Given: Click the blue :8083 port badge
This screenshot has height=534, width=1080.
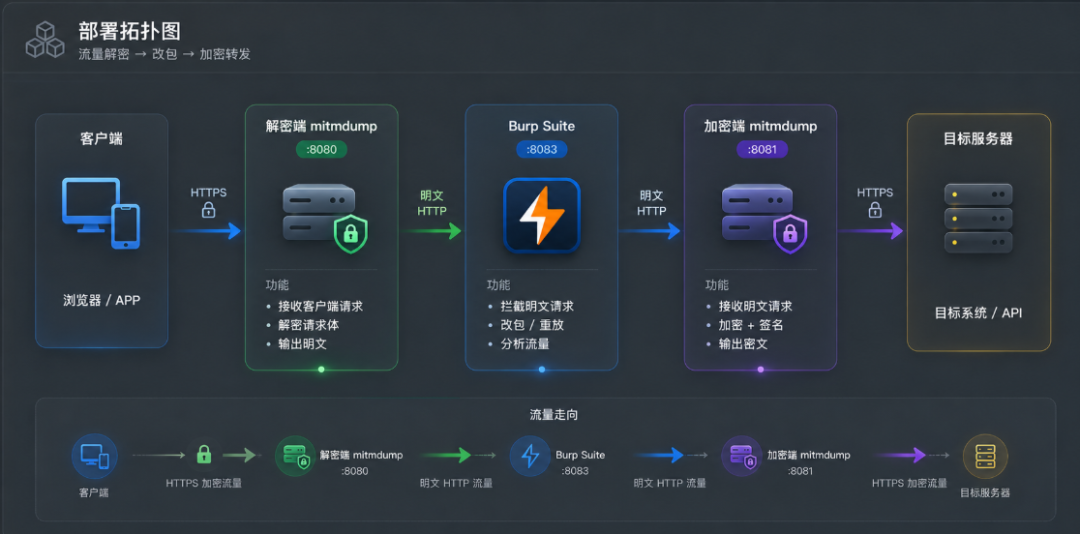Looking at the screenshot, I should pyautogui.click(x=541, y=150).
